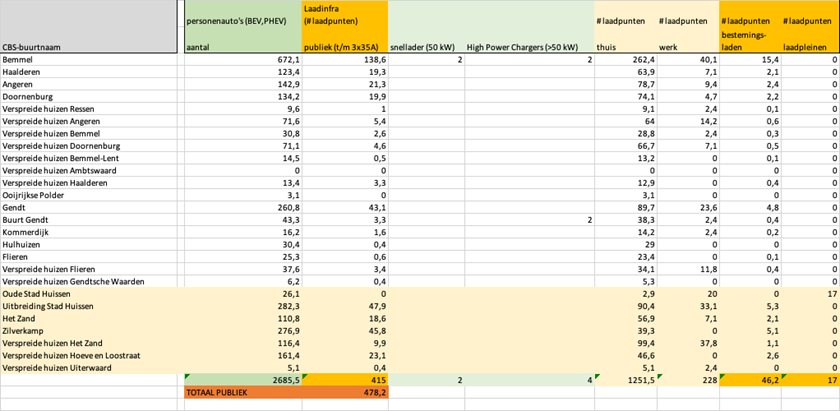Click the personenauto's (BEV,PHEV) header
The image size is (840, 411).
240,20
